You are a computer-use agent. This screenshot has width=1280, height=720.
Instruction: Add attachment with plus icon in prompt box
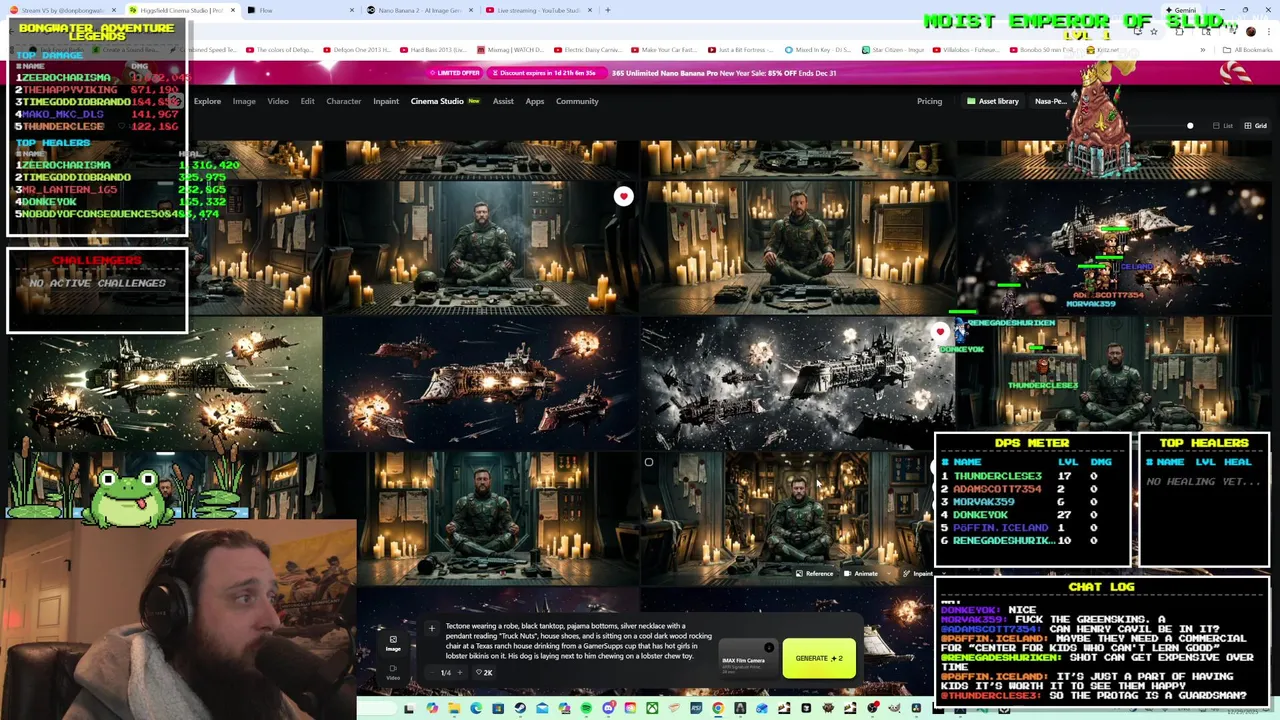point(431,628)
